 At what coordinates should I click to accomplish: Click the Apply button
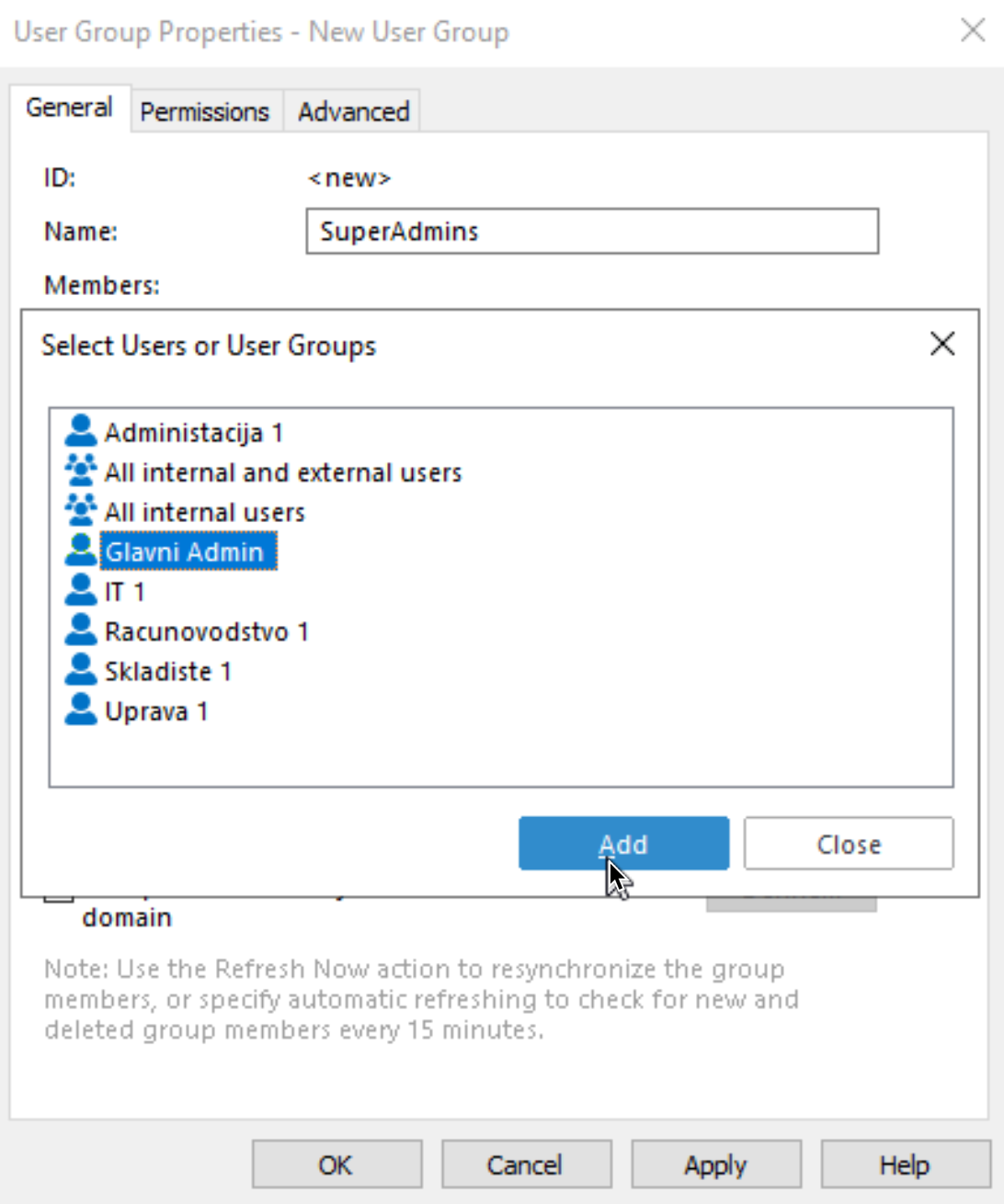(x=715, y=1165)
